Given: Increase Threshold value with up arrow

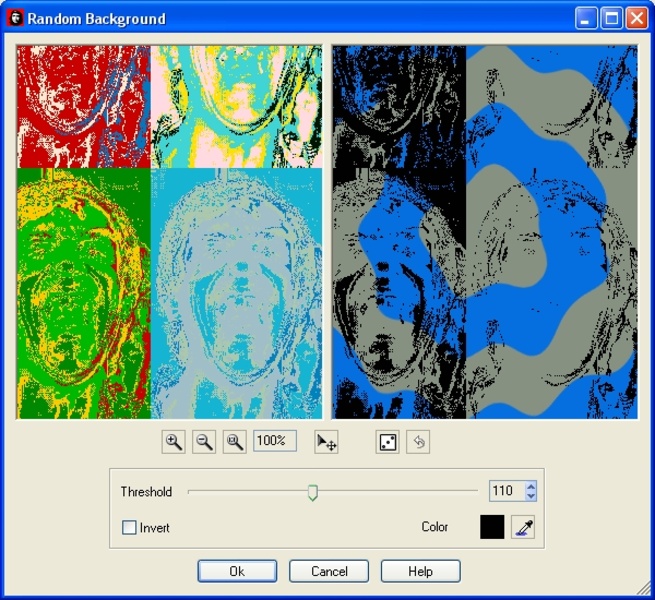Looking at the screenshot, I should [531, 486].
